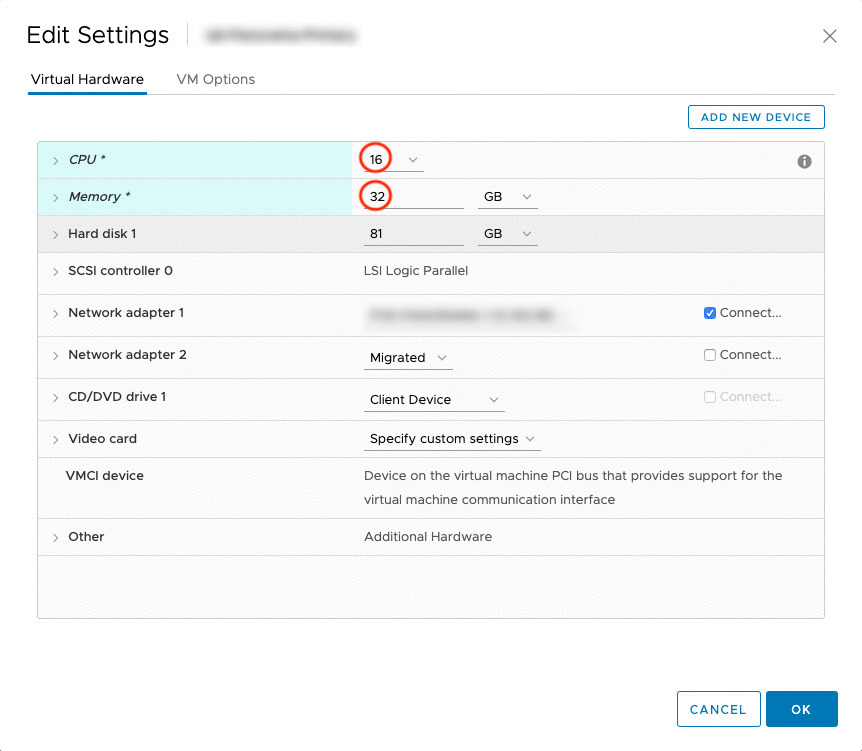Screen dimensions: 862x751
Task: Close the Edit Settings dialog
Action: coord(829,36)
